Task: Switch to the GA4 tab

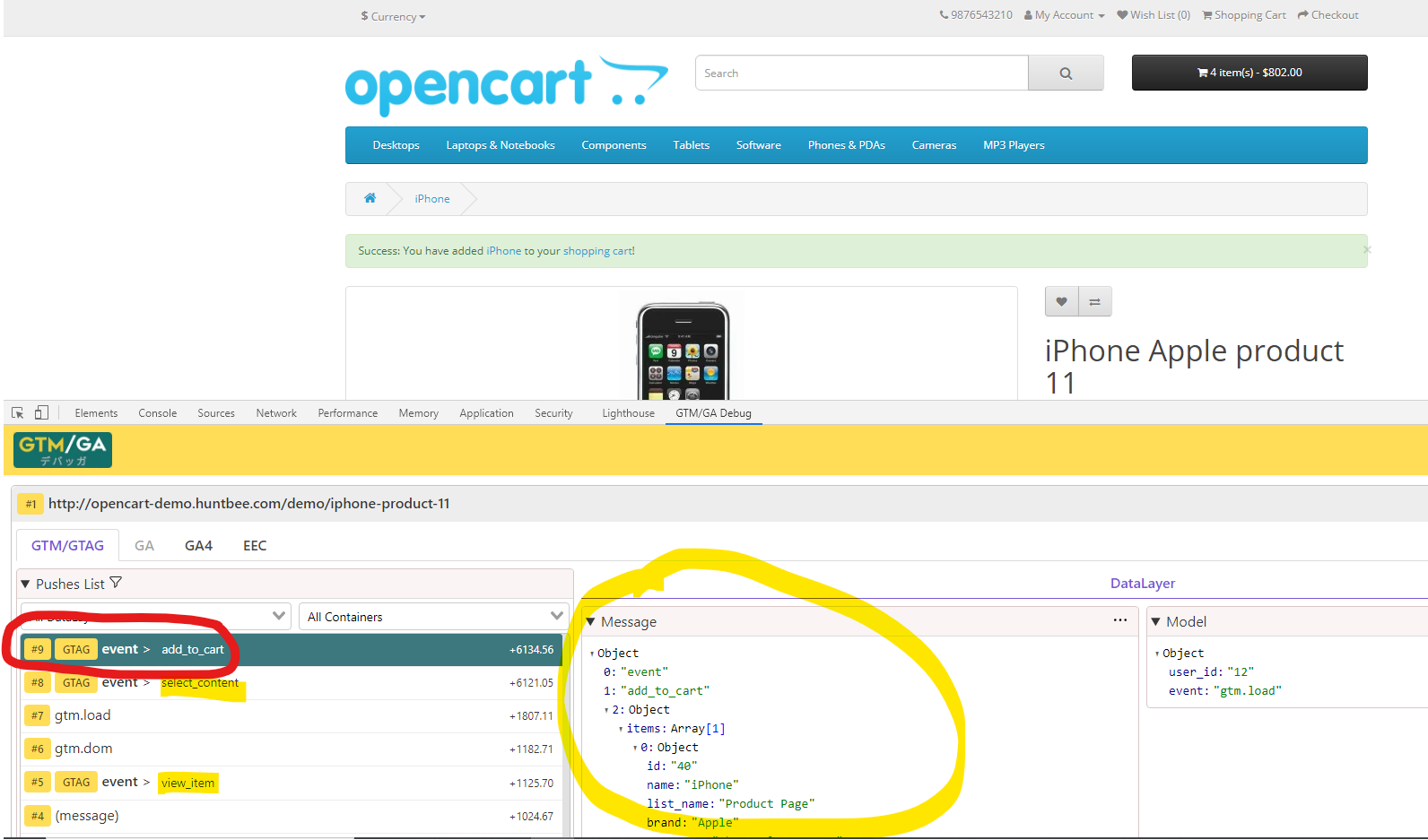Action: point(198,545)
